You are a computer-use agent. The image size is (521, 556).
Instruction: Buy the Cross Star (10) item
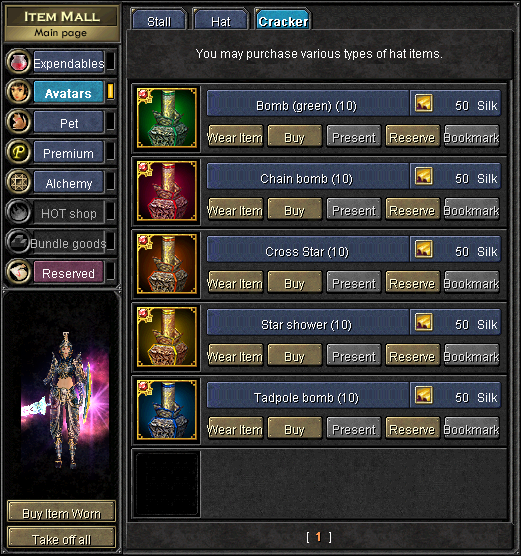pos(294,283)
